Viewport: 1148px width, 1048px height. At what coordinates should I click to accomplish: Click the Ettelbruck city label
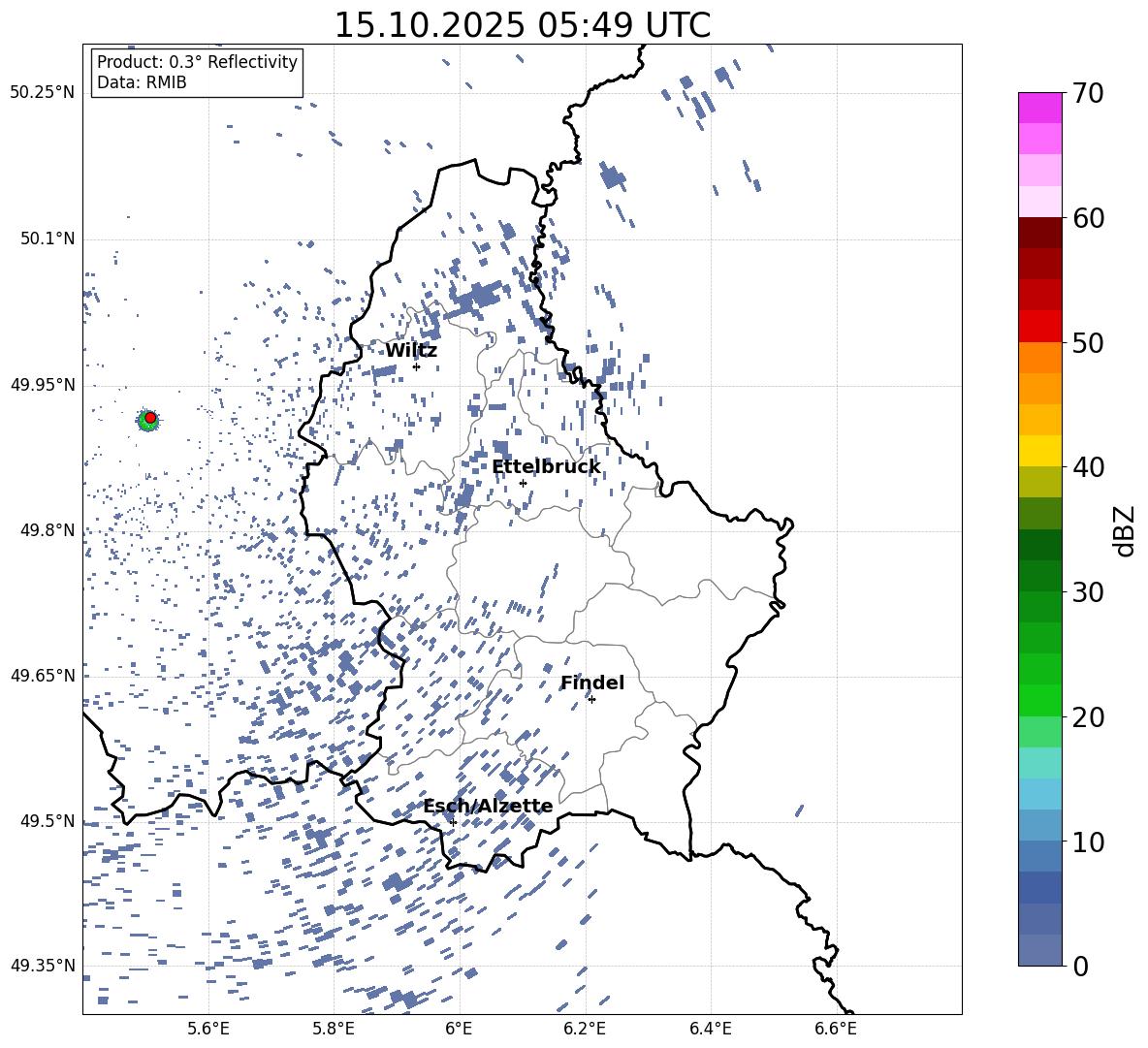[546, 467]
